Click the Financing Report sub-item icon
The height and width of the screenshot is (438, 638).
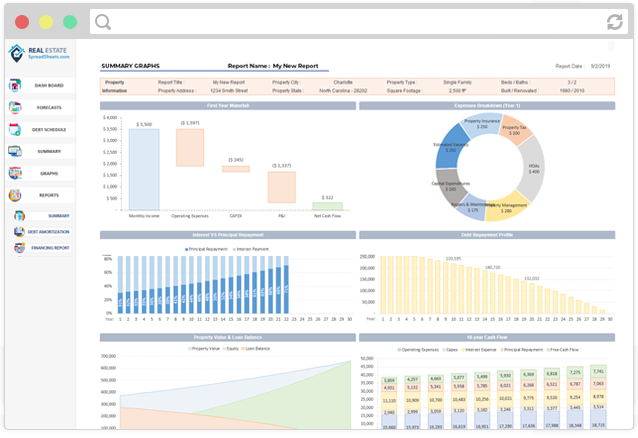pyautogui.click(x=19, y=248)
